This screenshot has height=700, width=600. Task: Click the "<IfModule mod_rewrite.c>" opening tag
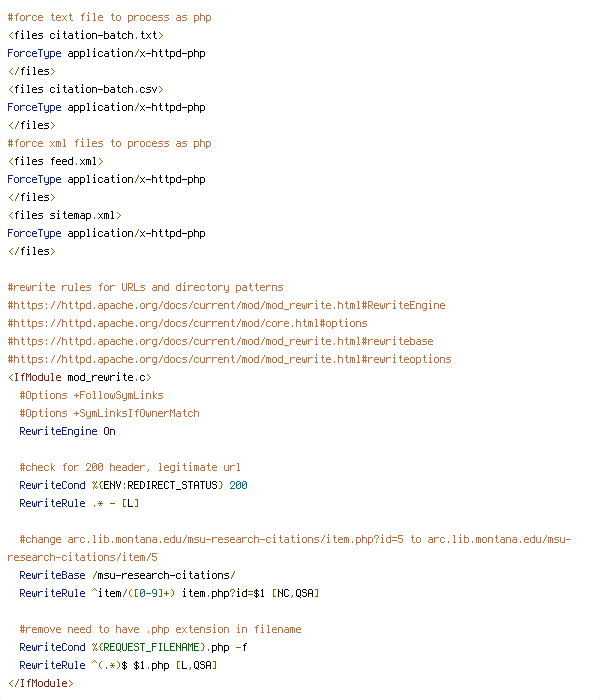click(x=80, y=377)
